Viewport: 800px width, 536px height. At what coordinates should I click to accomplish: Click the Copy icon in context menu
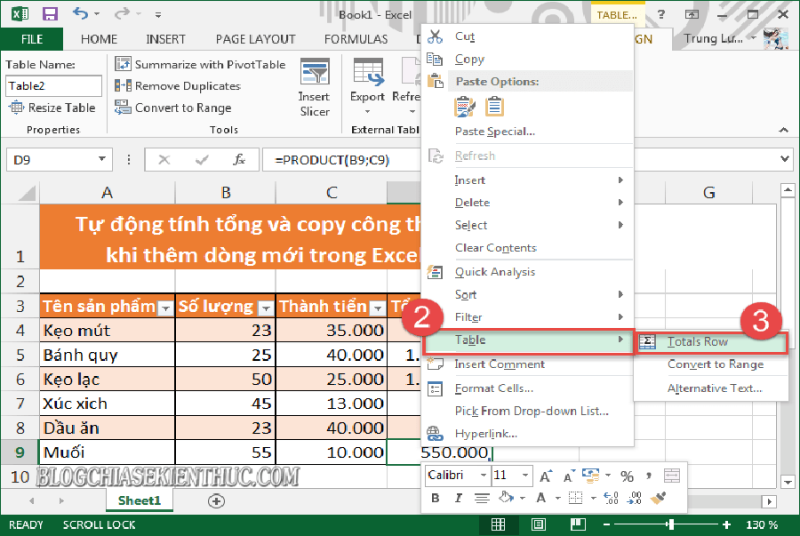pos(435,59)
